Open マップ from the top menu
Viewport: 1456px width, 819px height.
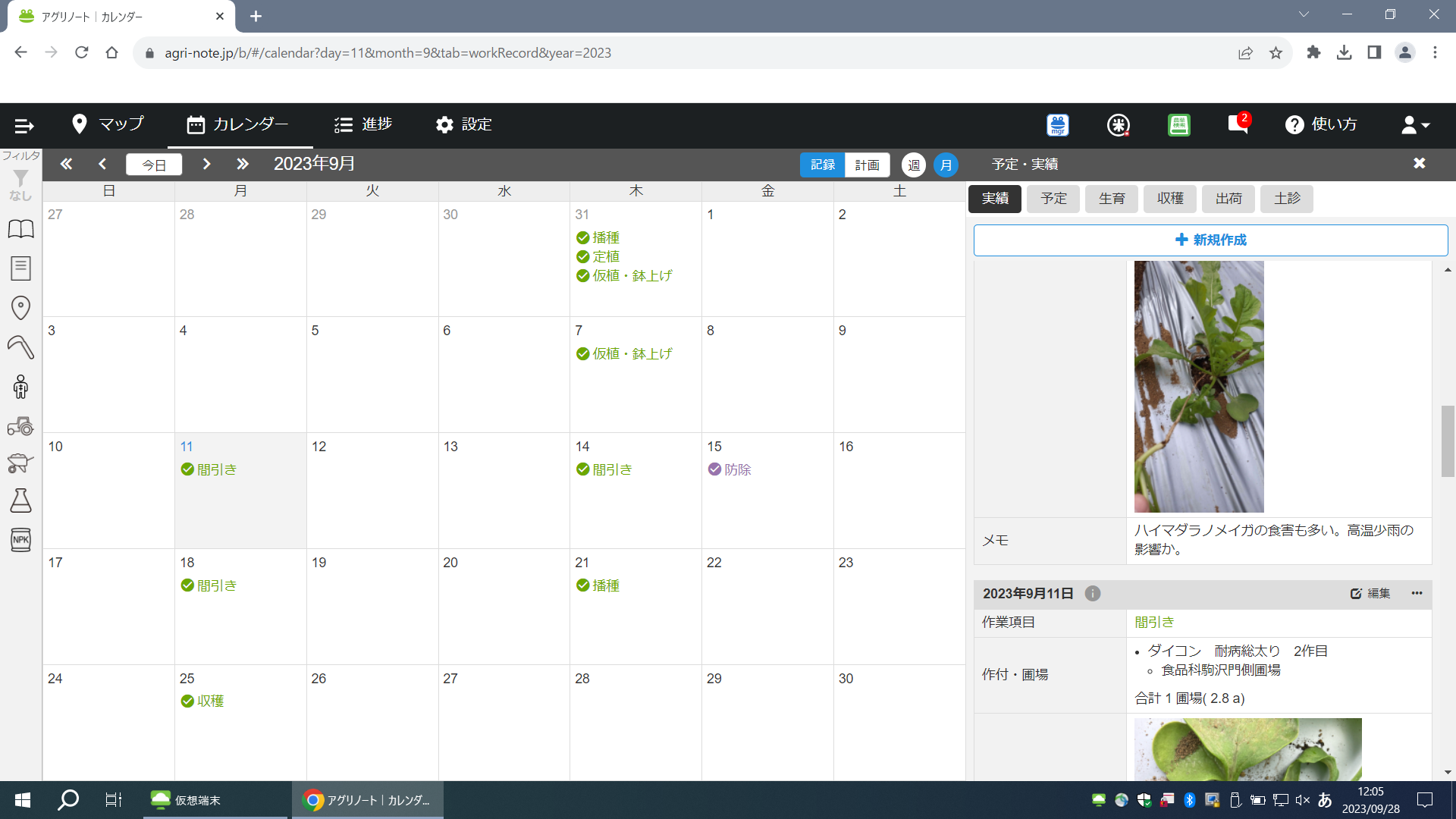pos(108,124)
